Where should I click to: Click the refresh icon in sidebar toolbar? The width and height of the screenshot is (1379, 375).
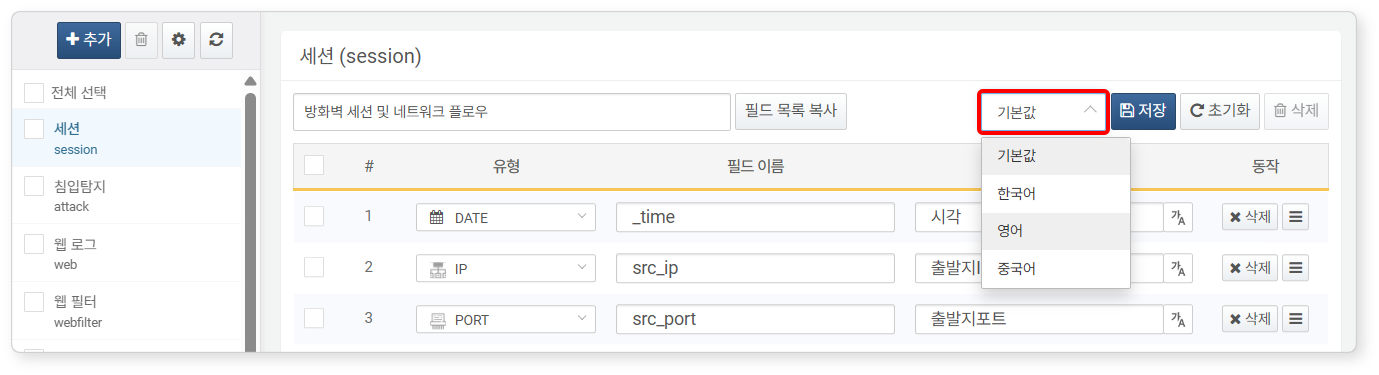coord(216,39)
